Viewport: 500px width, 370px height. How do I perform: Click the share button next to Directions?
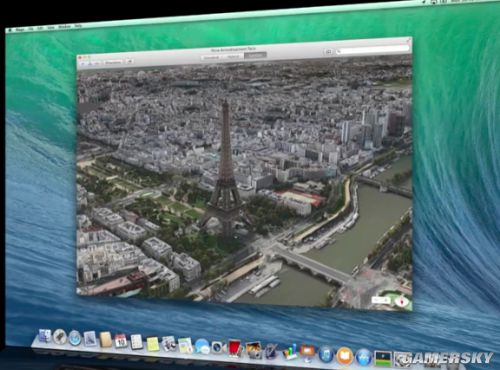[x=129, y=62]
